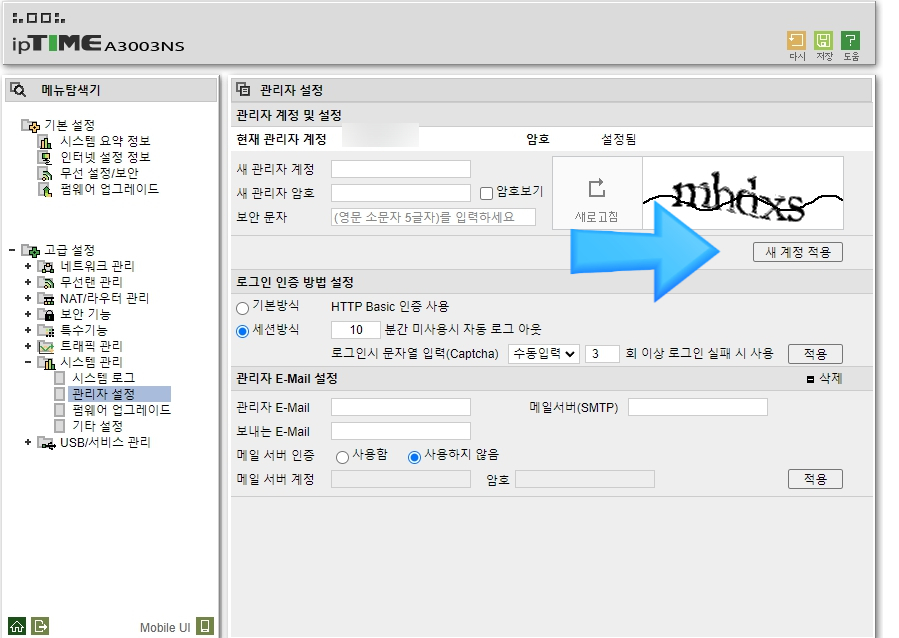Image resolution: width=899 pixels, height=638 pixels.
Task: Select 관리자 설정 menu item
Action: coord(104,394)
